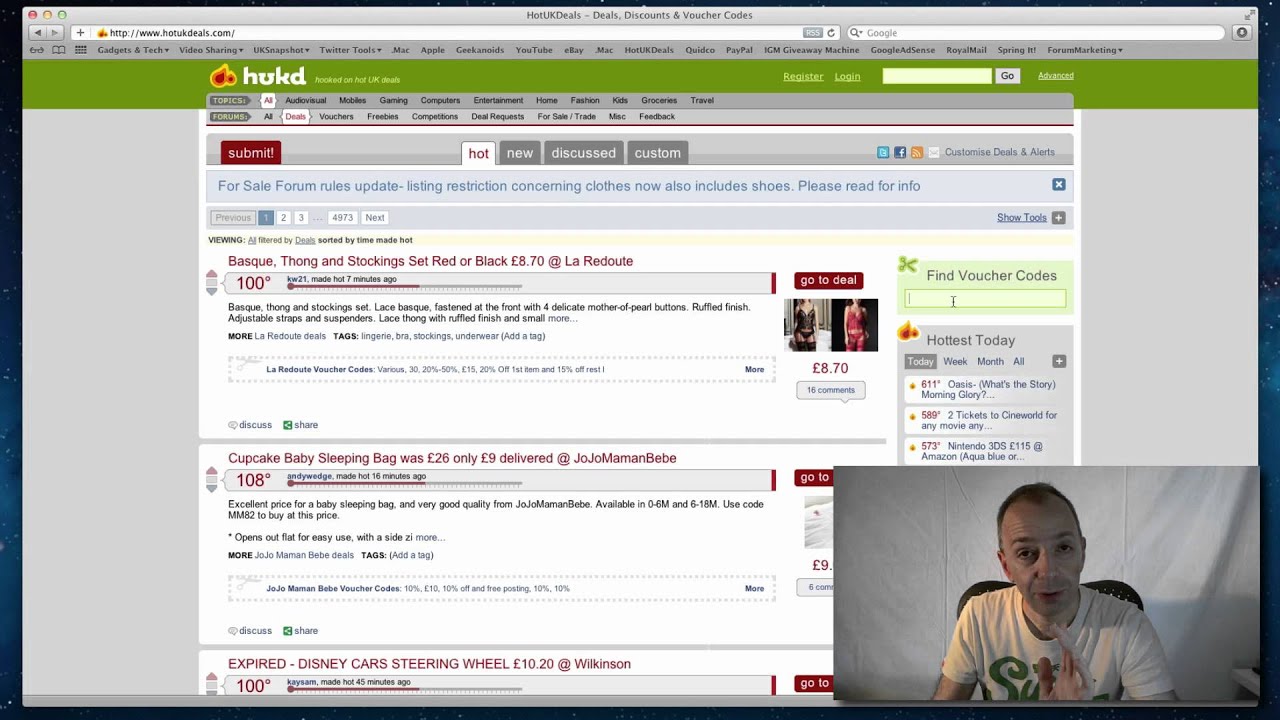Open the Login link

pos(847,76)
